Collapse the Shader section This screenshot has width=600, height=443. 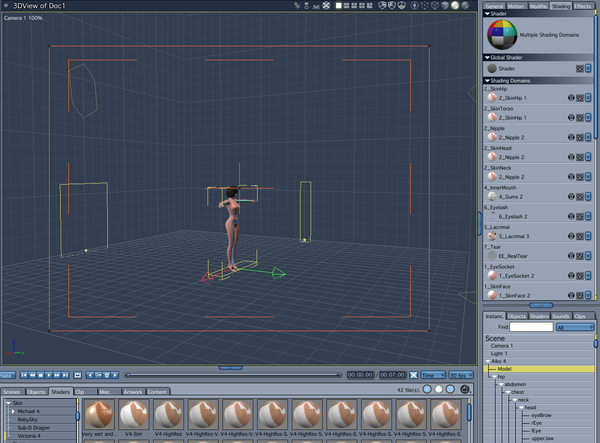point(487,13)
